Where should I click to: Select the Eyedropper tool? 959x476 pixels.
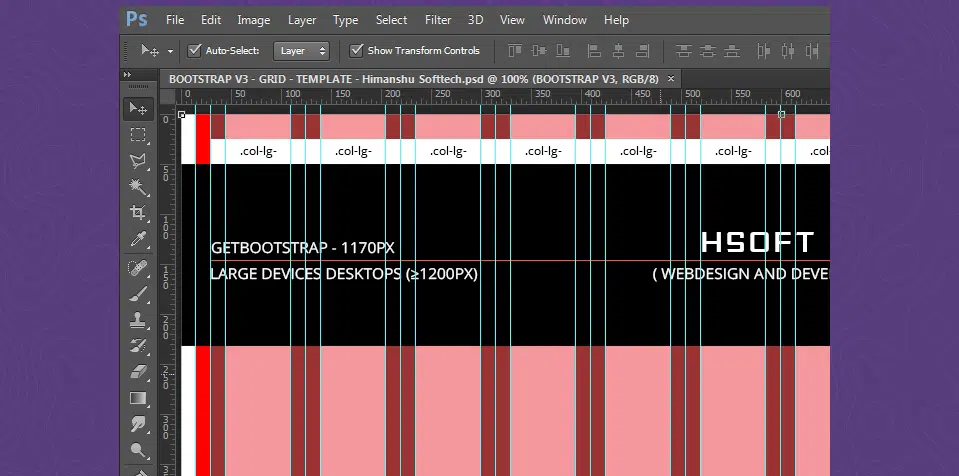point(138,239)
